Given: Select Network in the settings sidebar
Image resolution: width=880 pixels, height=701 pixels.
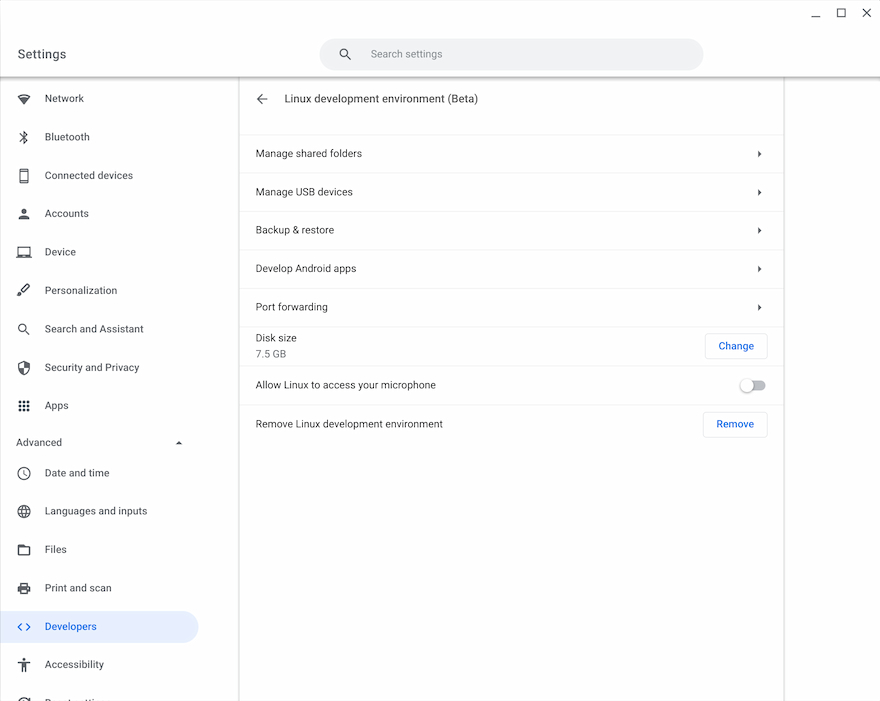Looking at the screenshot, I should point(99,99).
